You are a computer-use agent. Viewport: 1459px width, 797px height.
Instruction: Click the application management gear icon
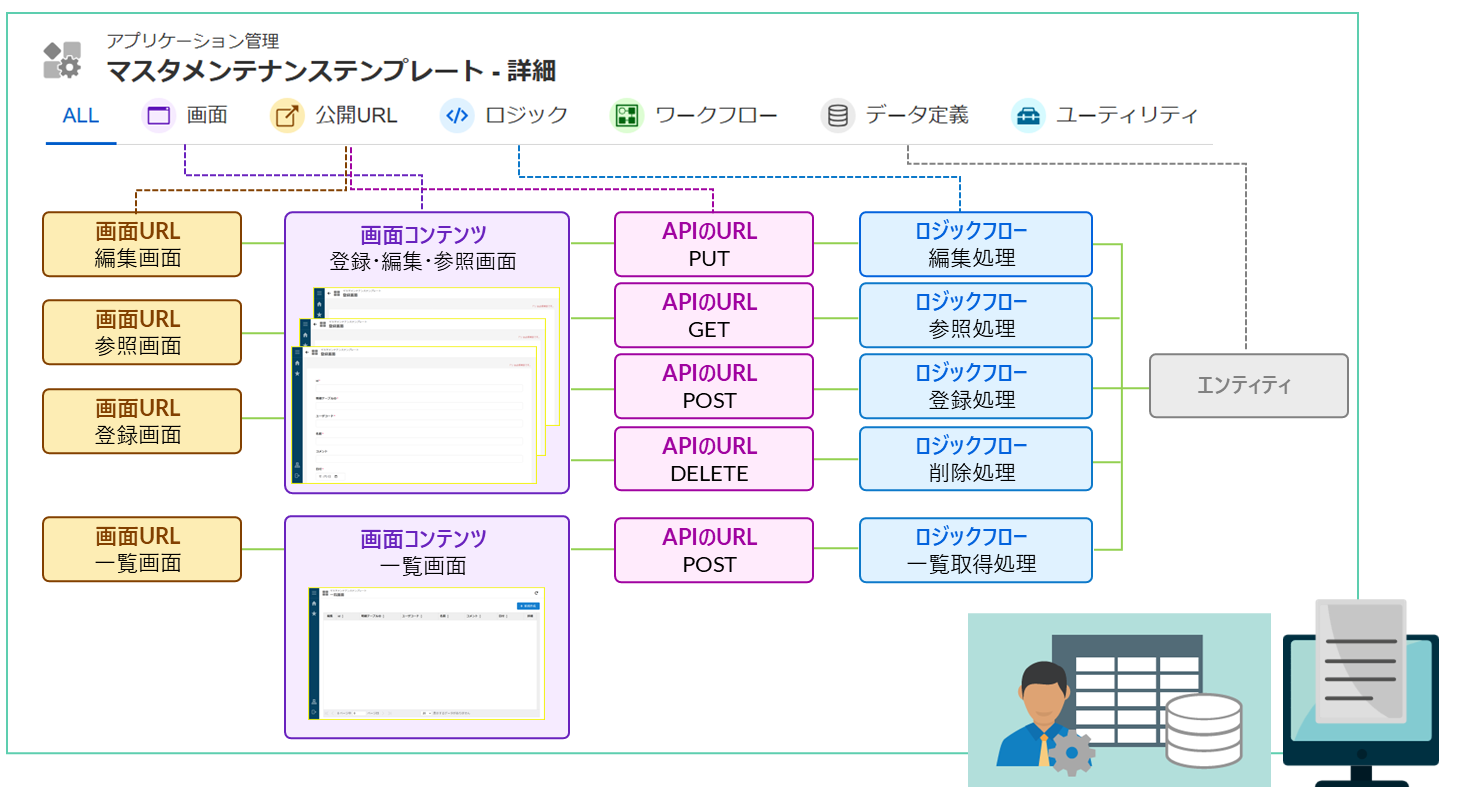[x=62, y=60]
